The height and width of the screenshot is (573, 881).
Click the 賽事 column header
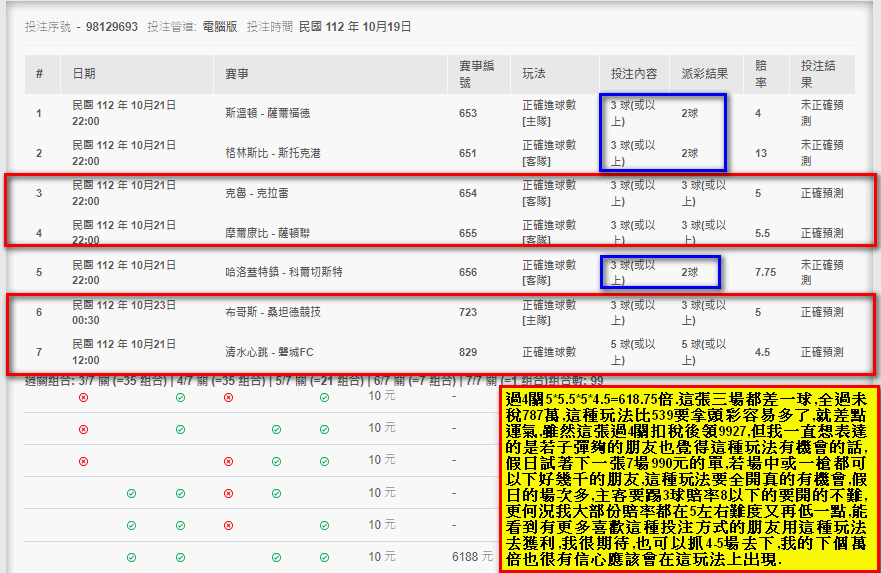[237, 74]
